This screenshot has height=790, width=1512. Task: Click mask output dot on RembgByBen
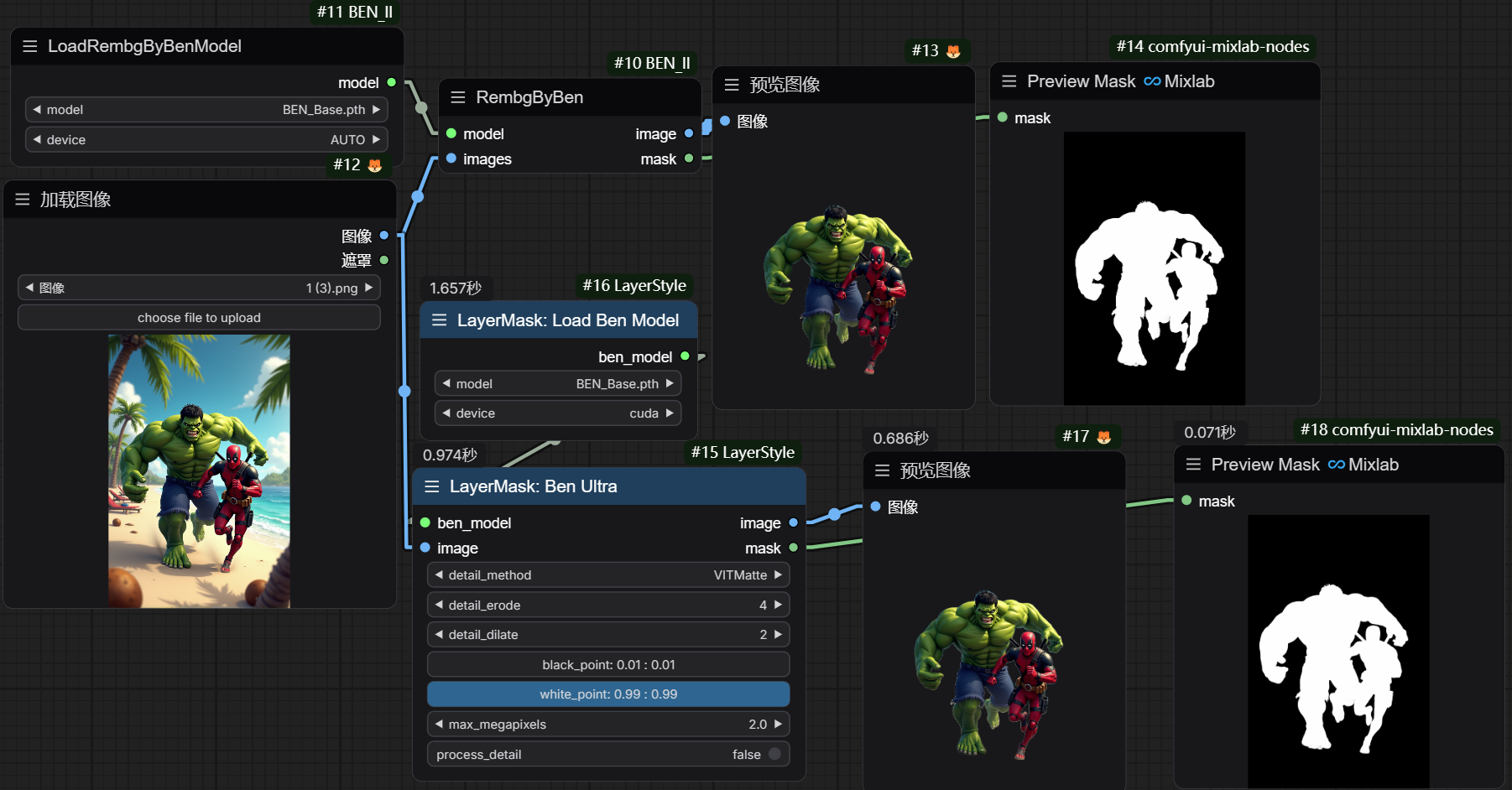point(689,159)
